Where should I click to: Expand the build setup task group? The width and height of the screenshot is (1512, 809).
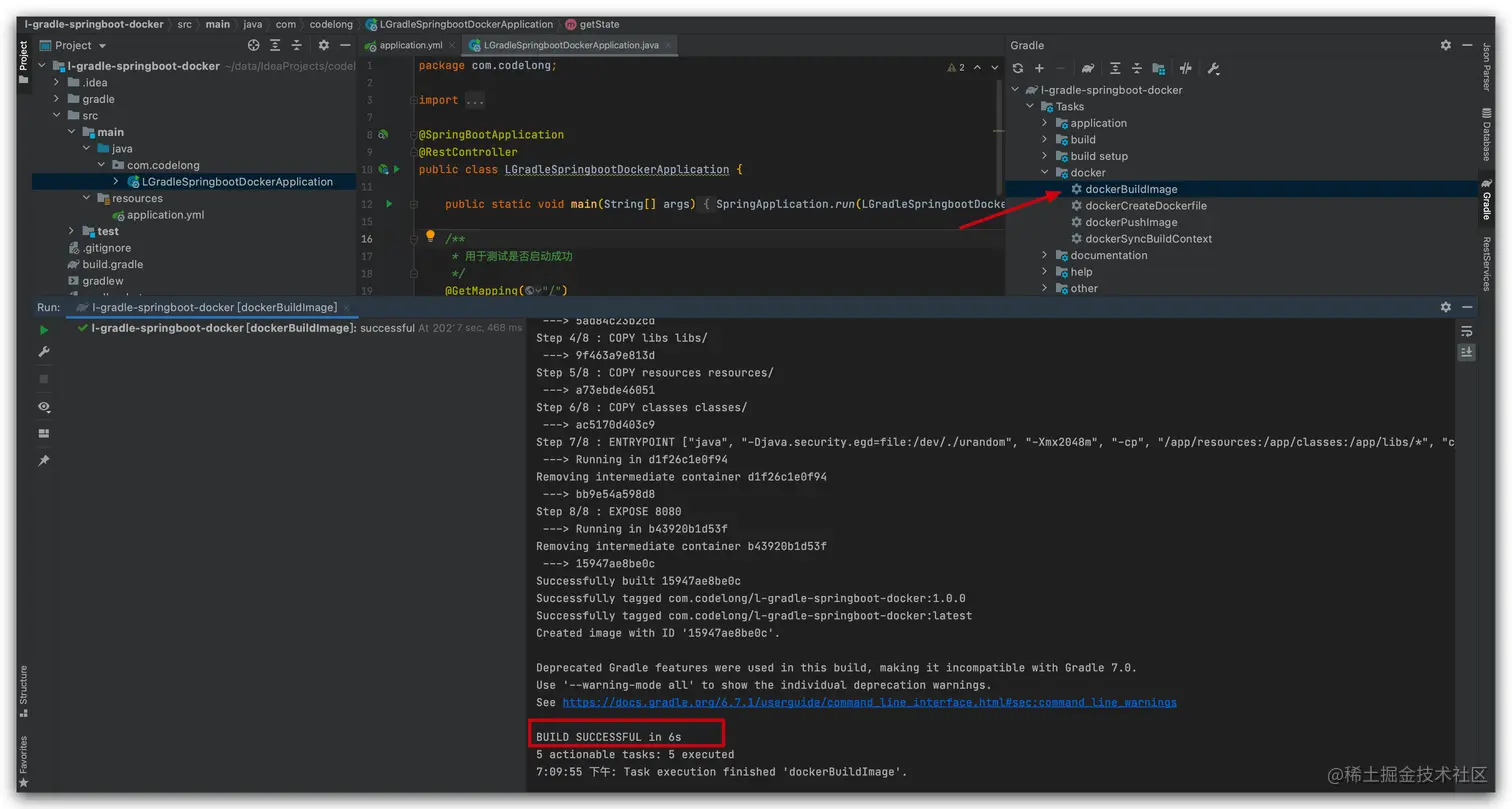1045,156
